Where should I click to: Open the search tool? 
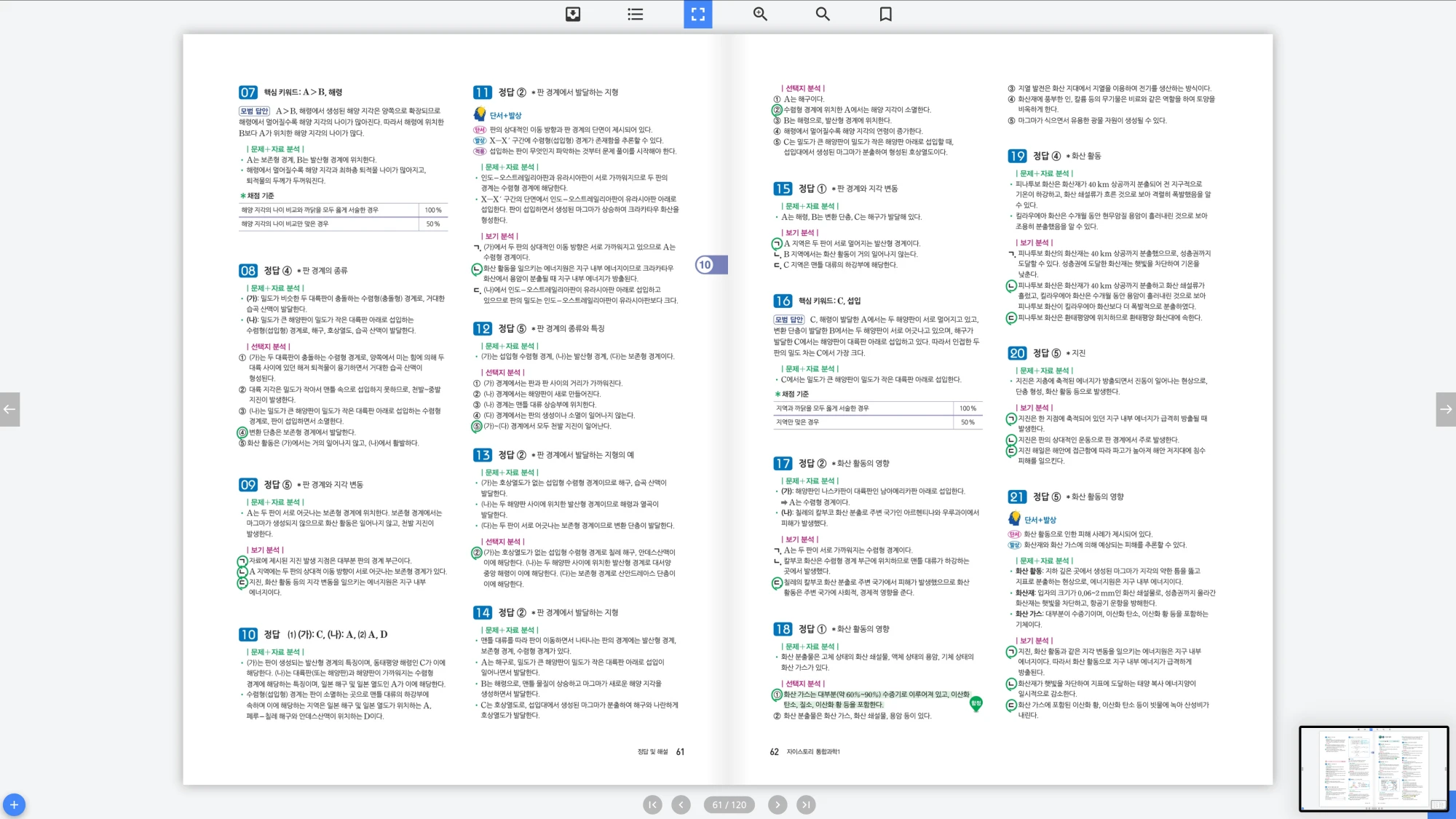click(823, 14)
